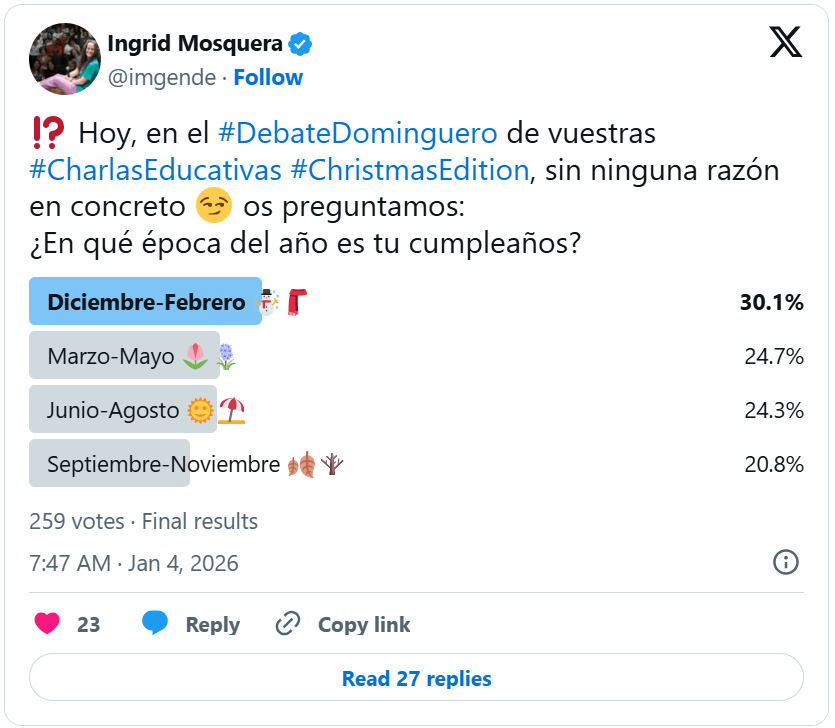Open the #ChristmasEdition hashtag
This screenshot has width=835, height=728.
click(409, 169)
